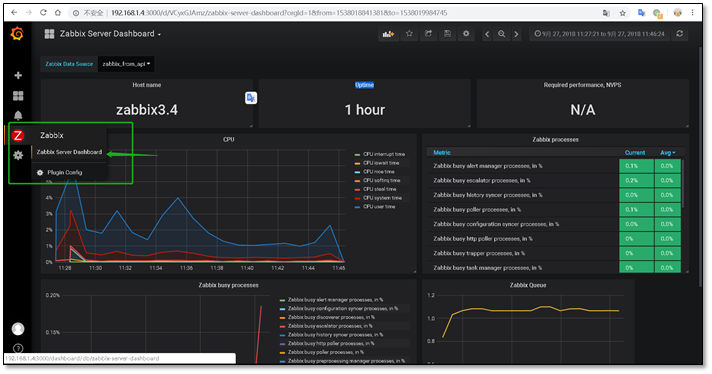This screenshot has width=712, height=374.
Task: Click the Share dashboard icon
Action: click(x=428, y=34)
